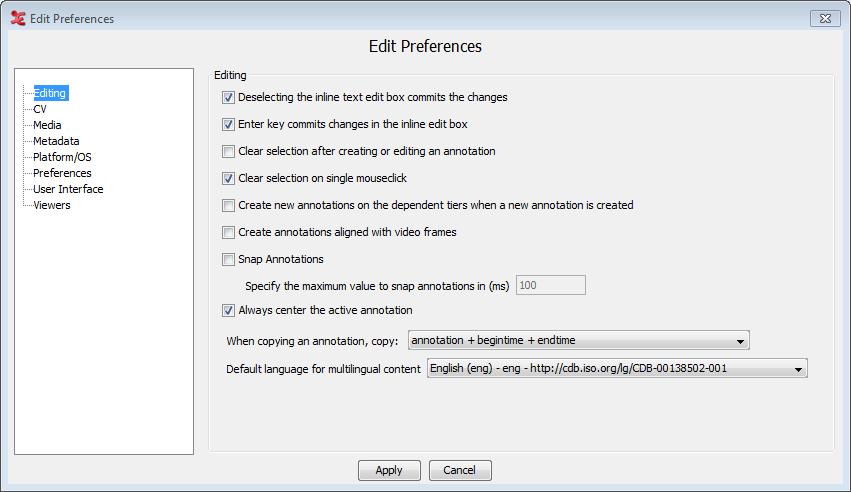Open the User Interface preferences category
Viewport: 851px width, 492px height.
click(x=68, y=189)
